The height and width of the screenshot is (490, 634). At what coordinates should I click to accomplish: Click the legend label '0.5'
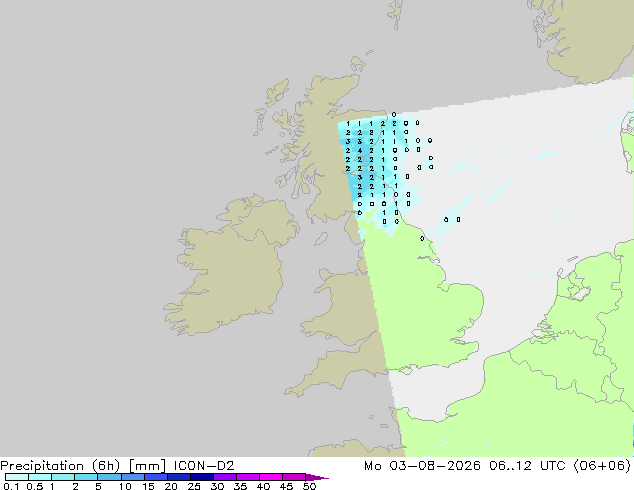pyautogui.click(x=34, y=486)
